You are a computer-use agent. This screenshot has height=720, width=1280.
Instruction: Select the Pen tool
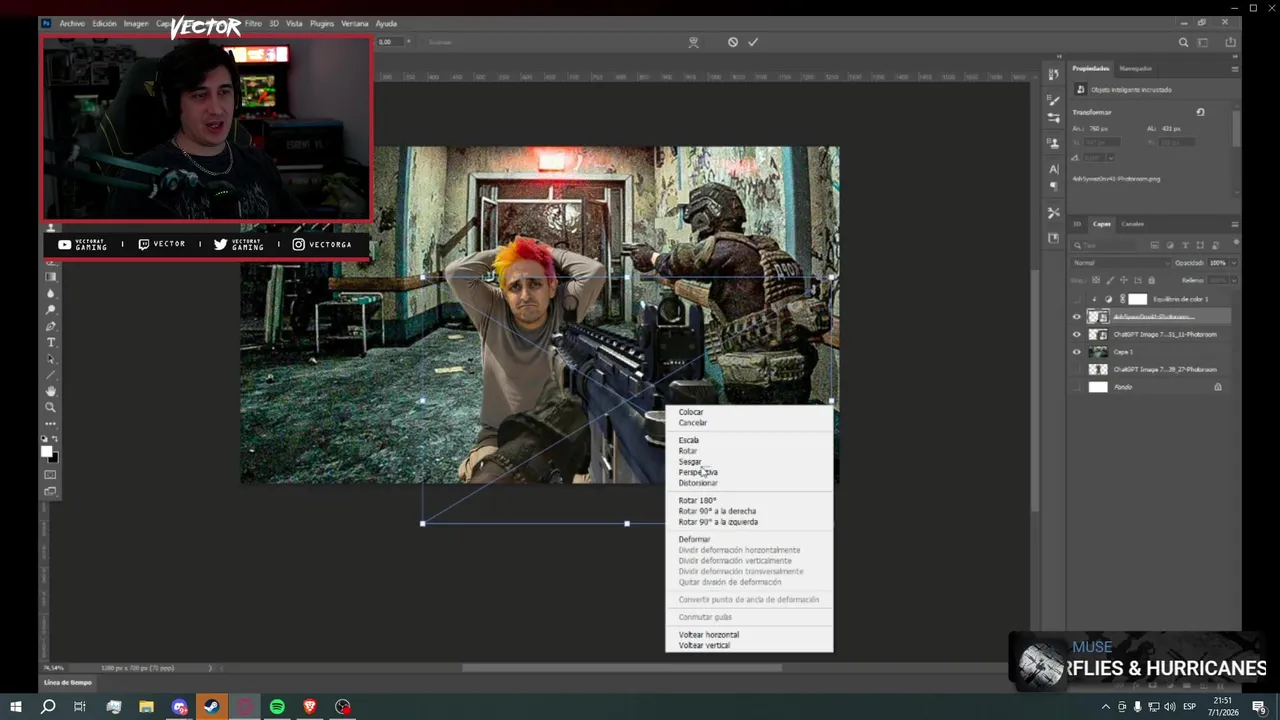pos(51,326)
